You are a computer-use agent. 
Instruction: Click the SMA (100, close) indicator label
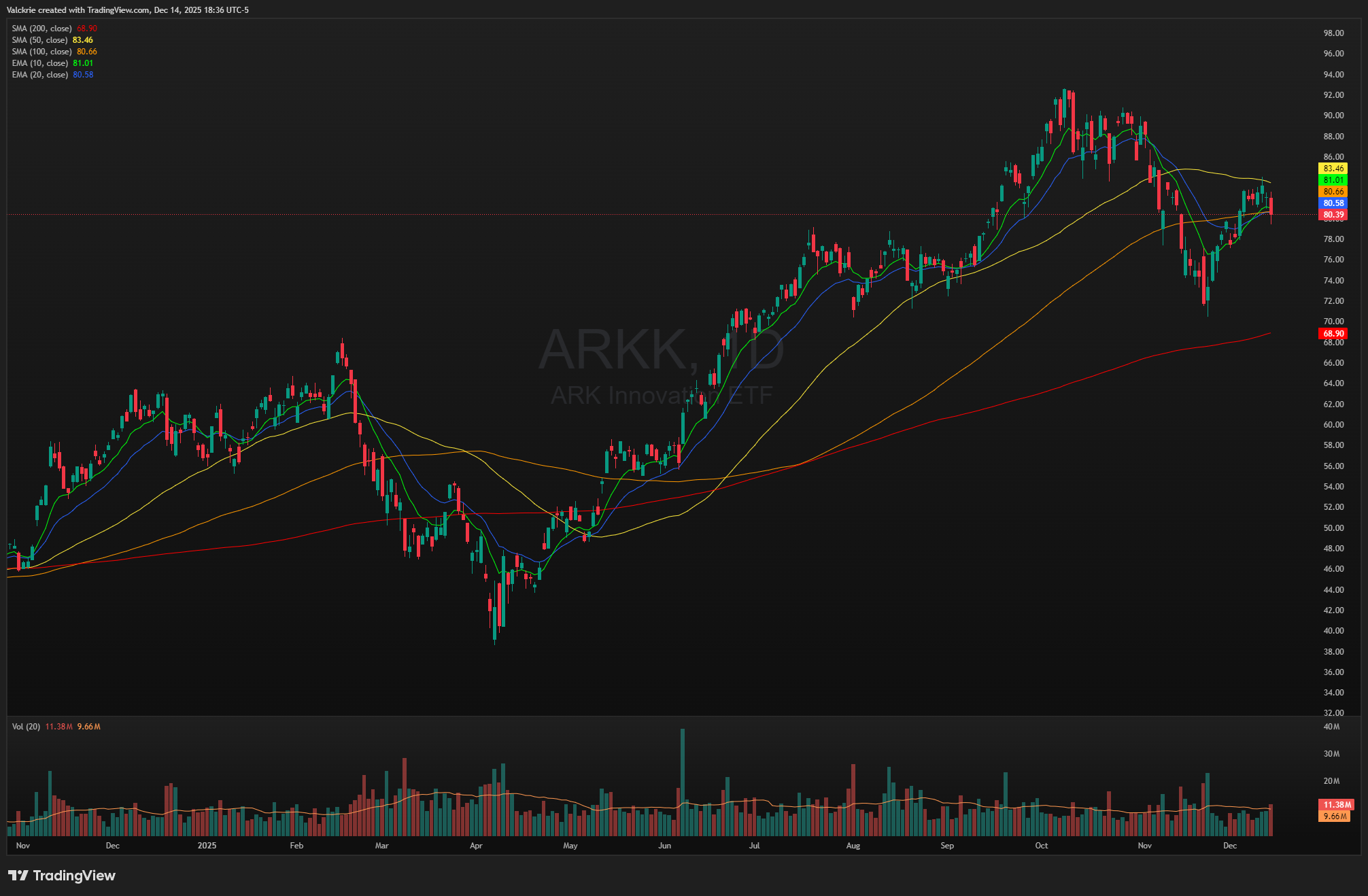pos(41,52)
